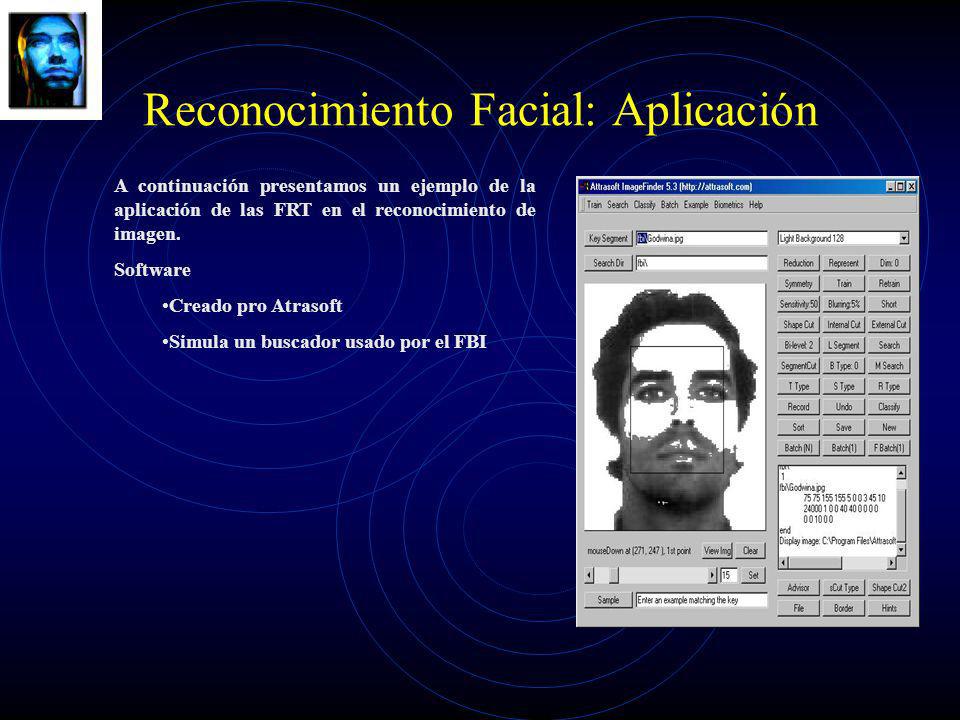Click the Symmetry button
Viewport: 960px width, 720px height.
coord(798,283)
